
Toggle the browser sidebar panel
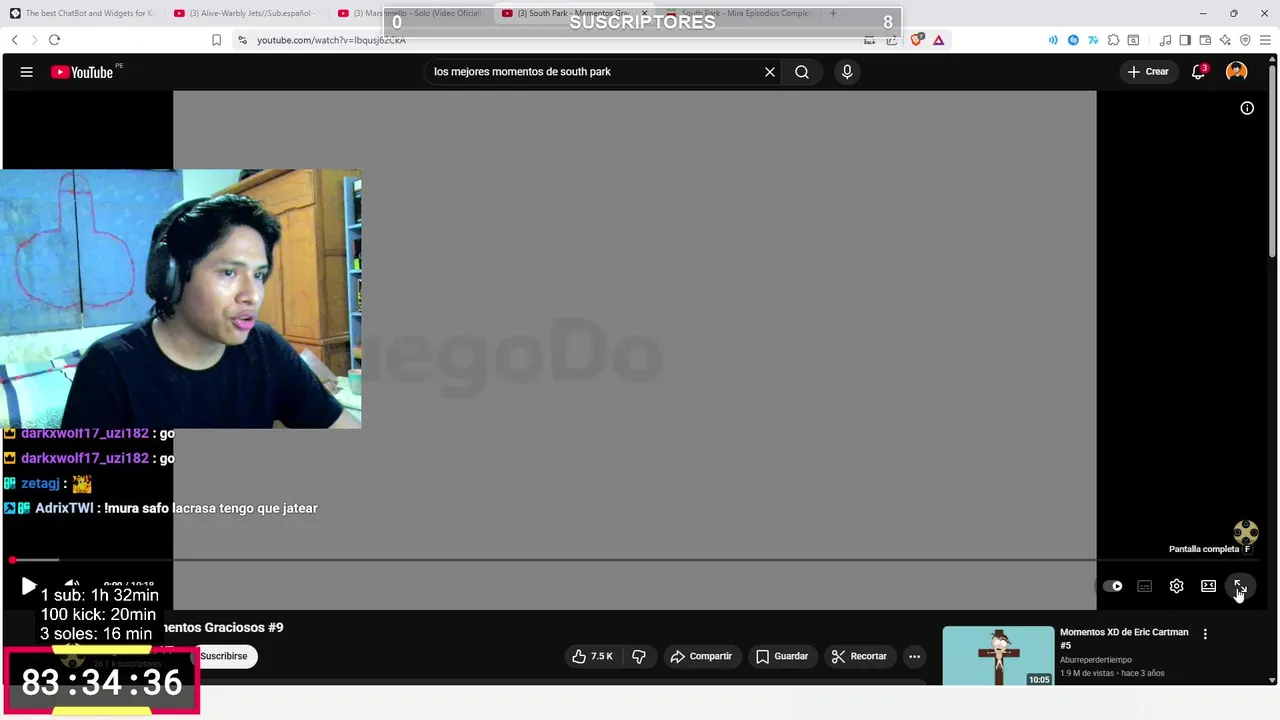point(1185,40)
